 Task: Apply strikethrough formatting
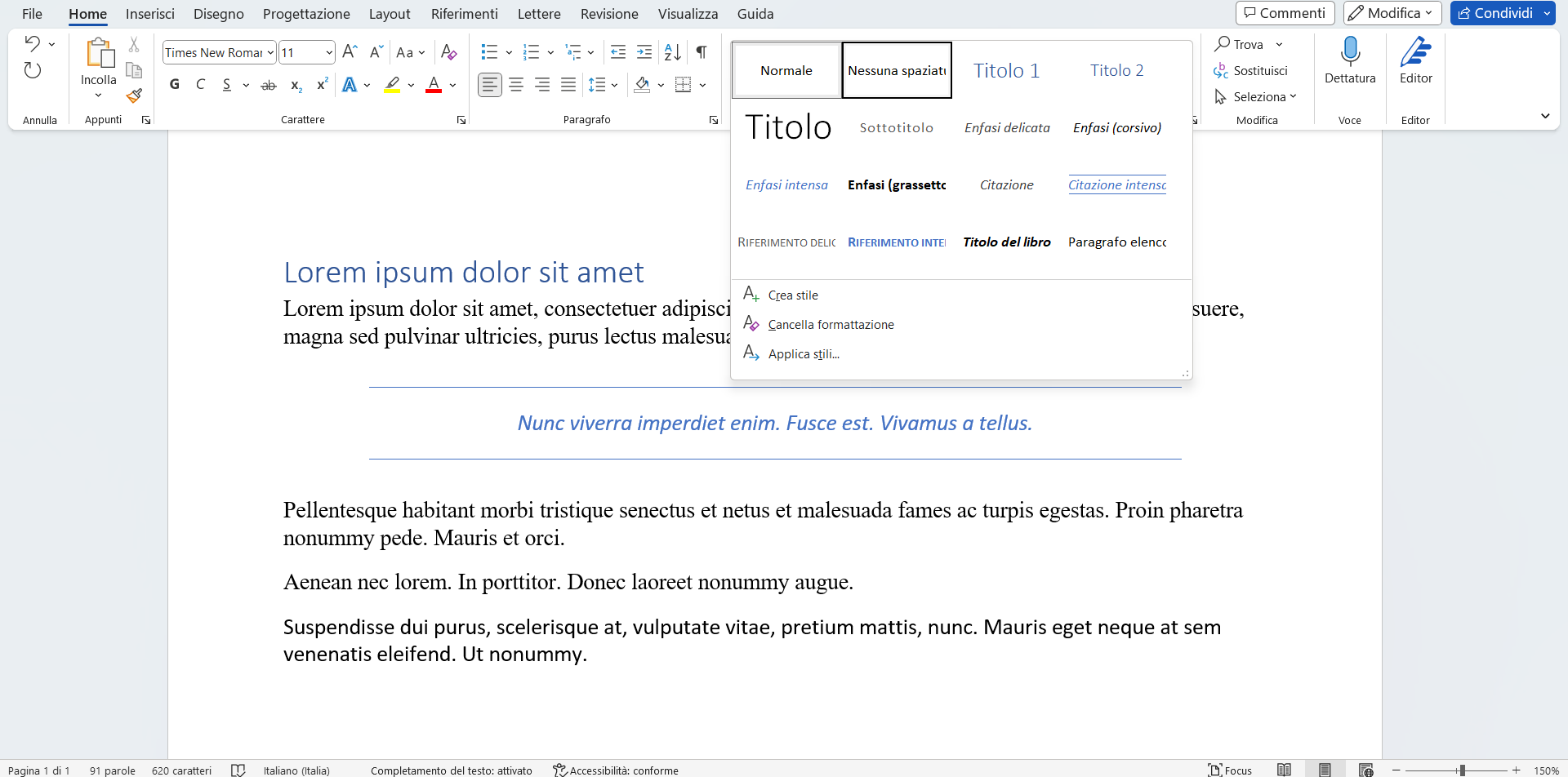[x=269, y=85]
